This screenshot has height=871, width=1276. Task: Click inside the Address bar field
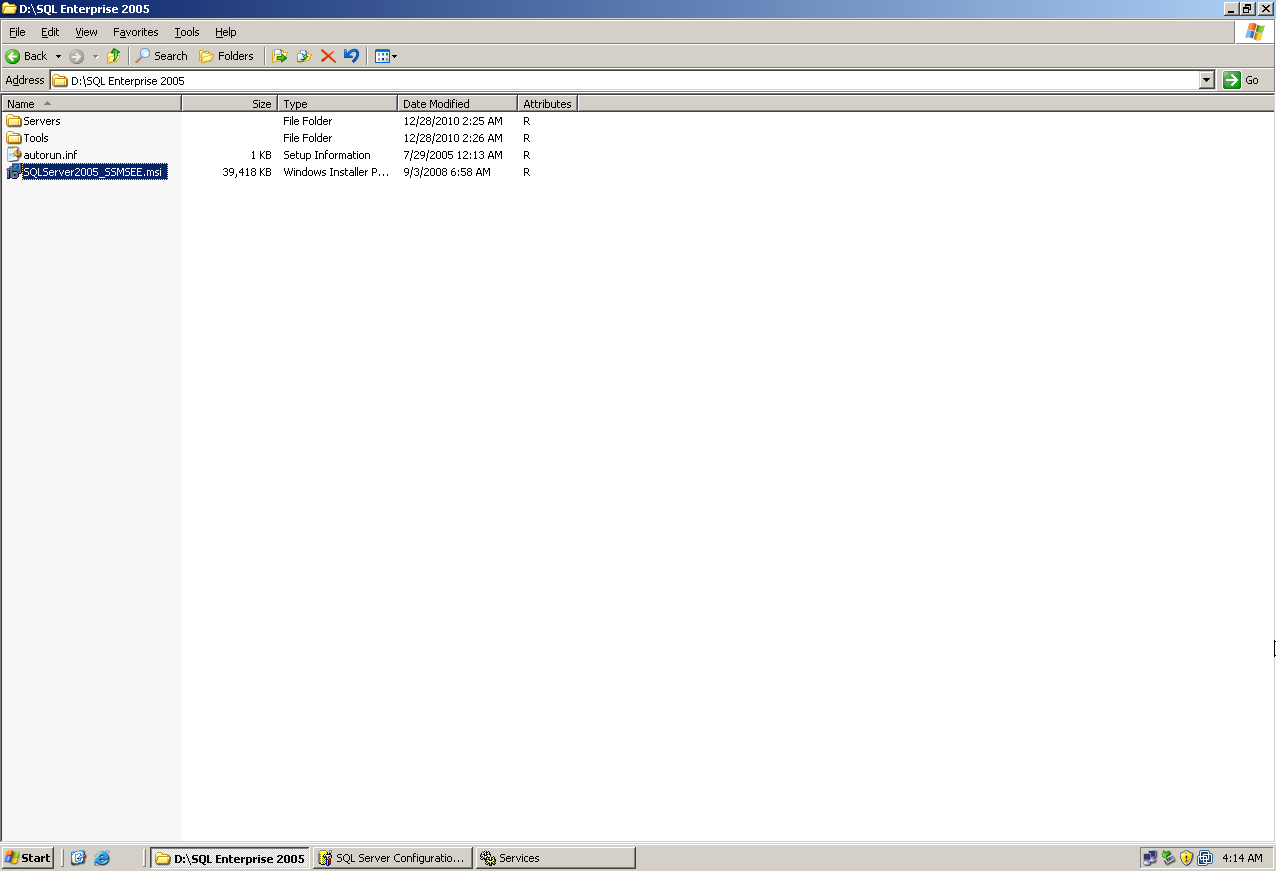(632, 80)
